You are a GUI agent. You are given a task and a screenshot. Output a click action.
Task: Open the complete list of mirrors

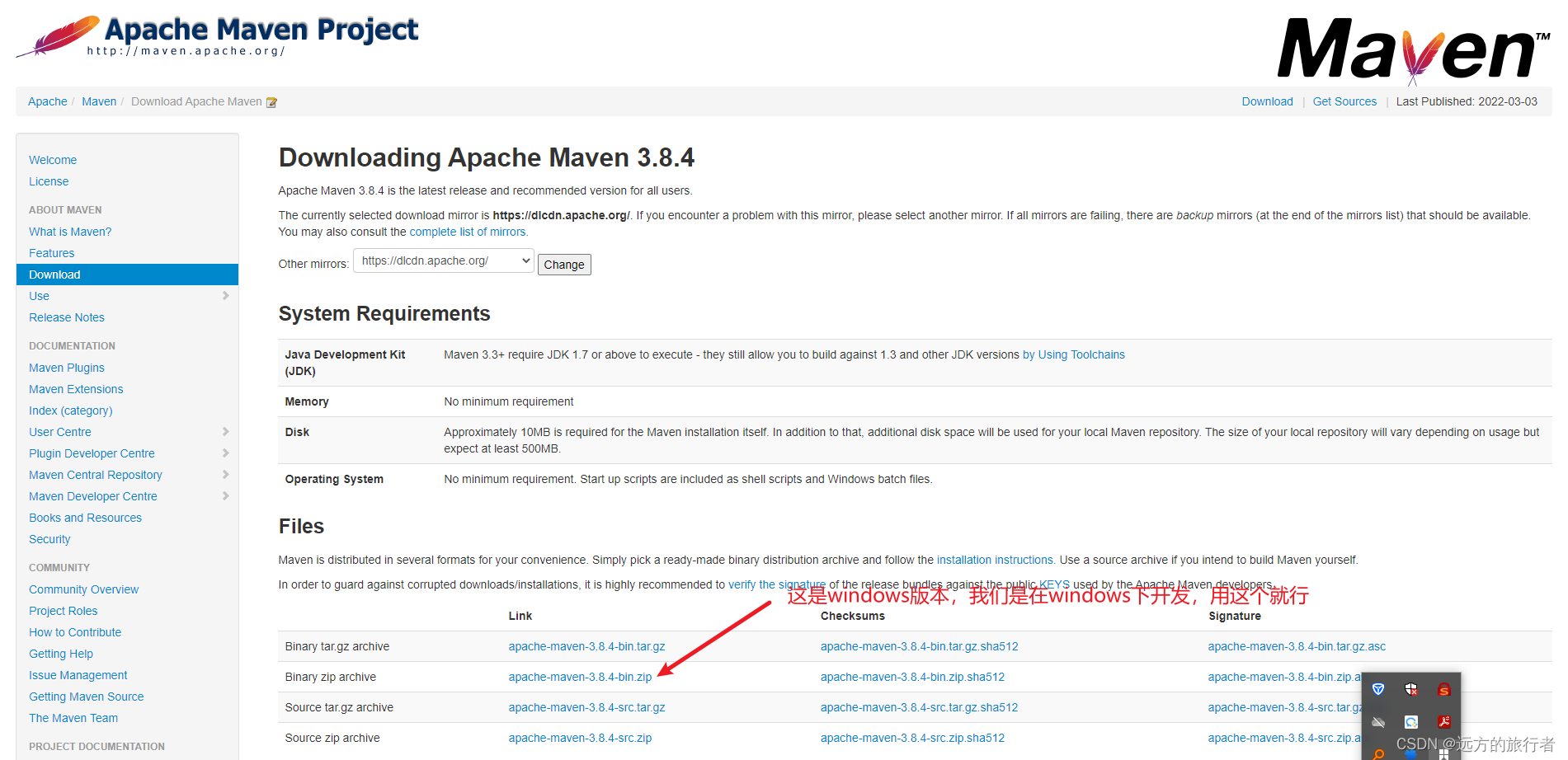(x=467, y=232)
